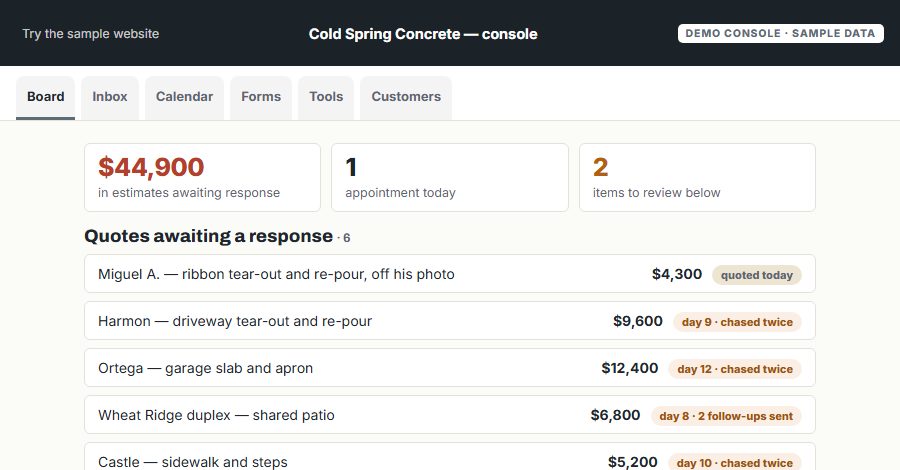Open Harmon driveway tear-out quote row
This screenshot has height=470, width=900.
coord(449,321)
